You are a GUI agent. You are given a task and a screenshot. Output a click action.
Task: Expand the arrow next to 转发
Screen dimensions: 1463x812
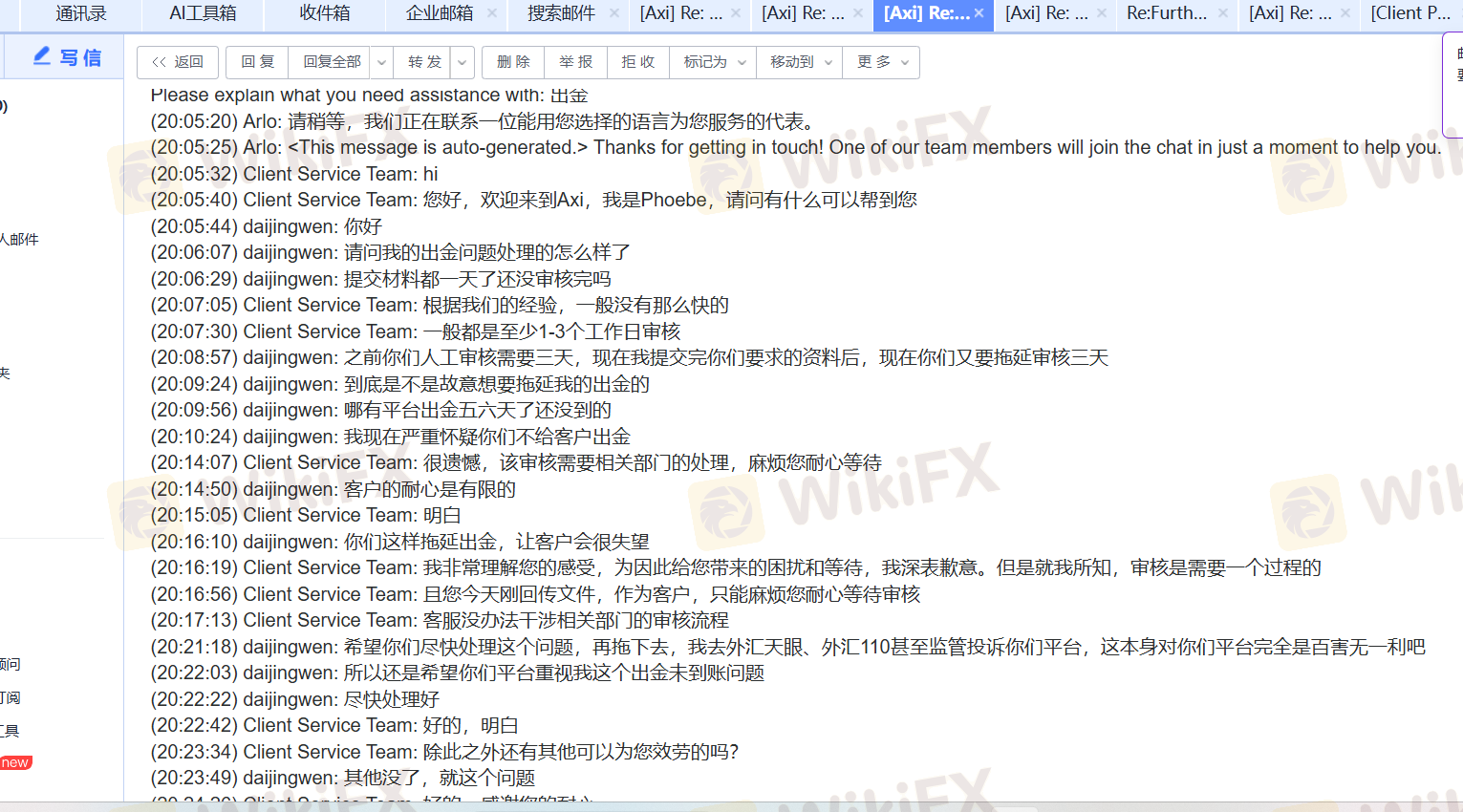click(x=463, y=62)
